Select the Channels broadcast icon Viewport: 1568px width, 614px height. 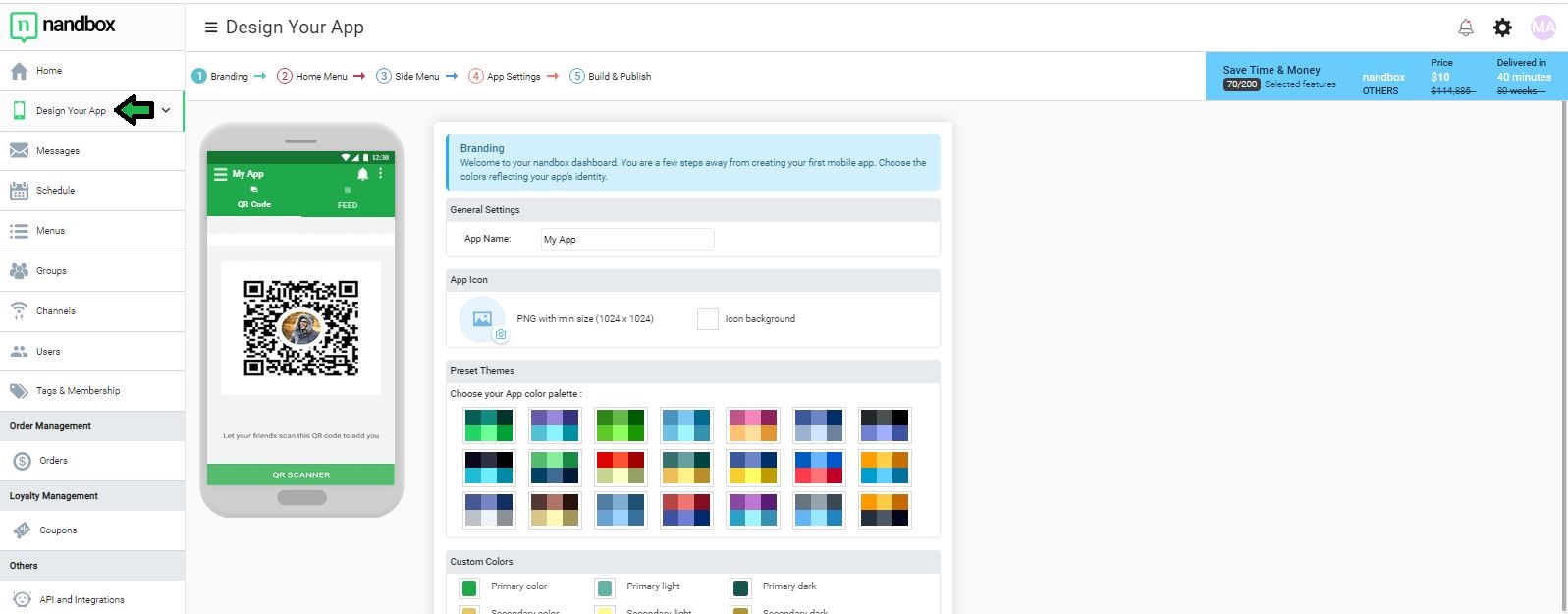click(x=19, y=311)
